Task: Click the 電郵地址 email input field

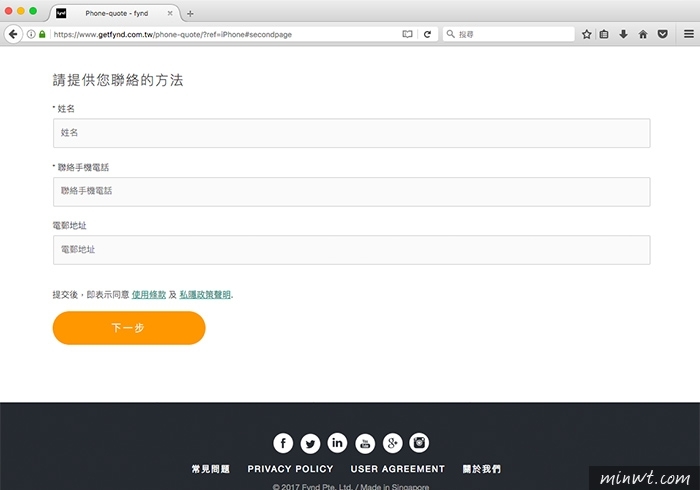Action: (351, 250)
